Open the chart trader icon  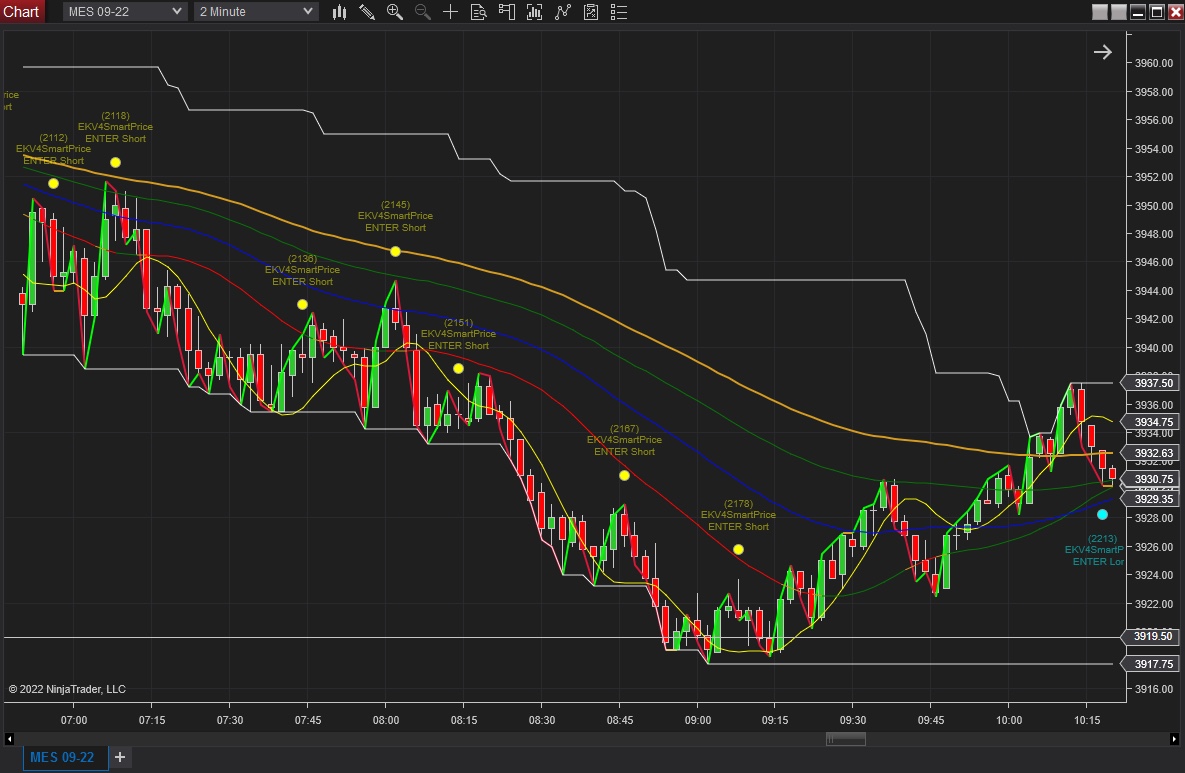[x=506, y=12]
